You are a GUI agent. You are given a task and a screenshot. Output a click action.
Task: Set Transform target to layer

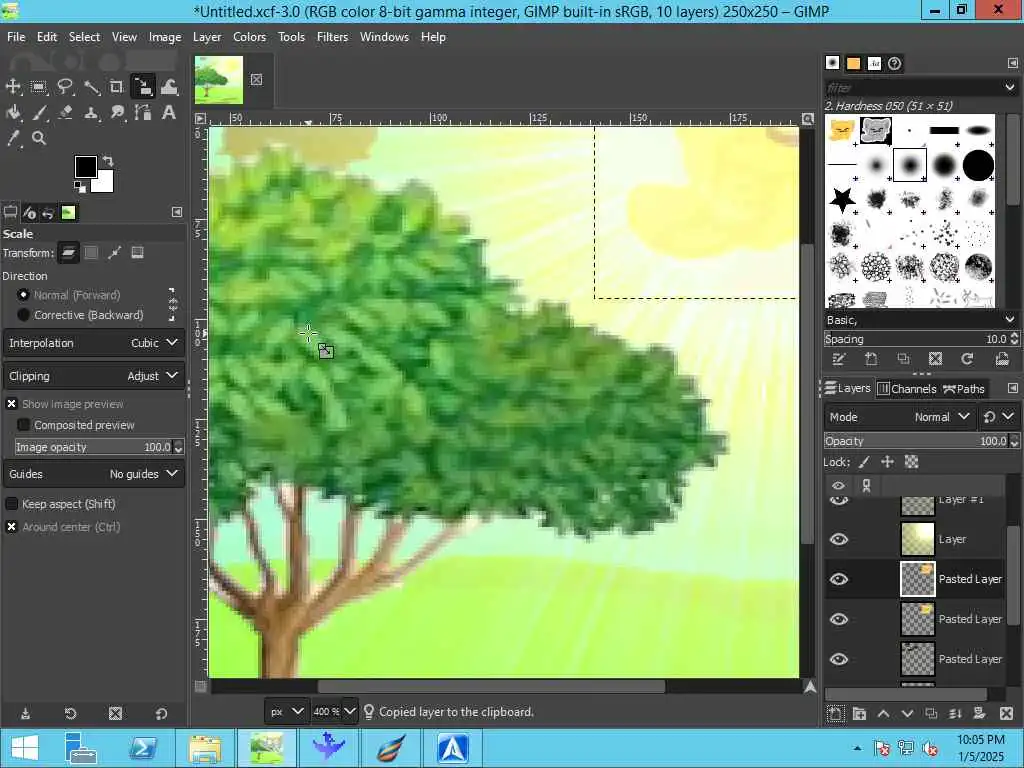point(68,253)
